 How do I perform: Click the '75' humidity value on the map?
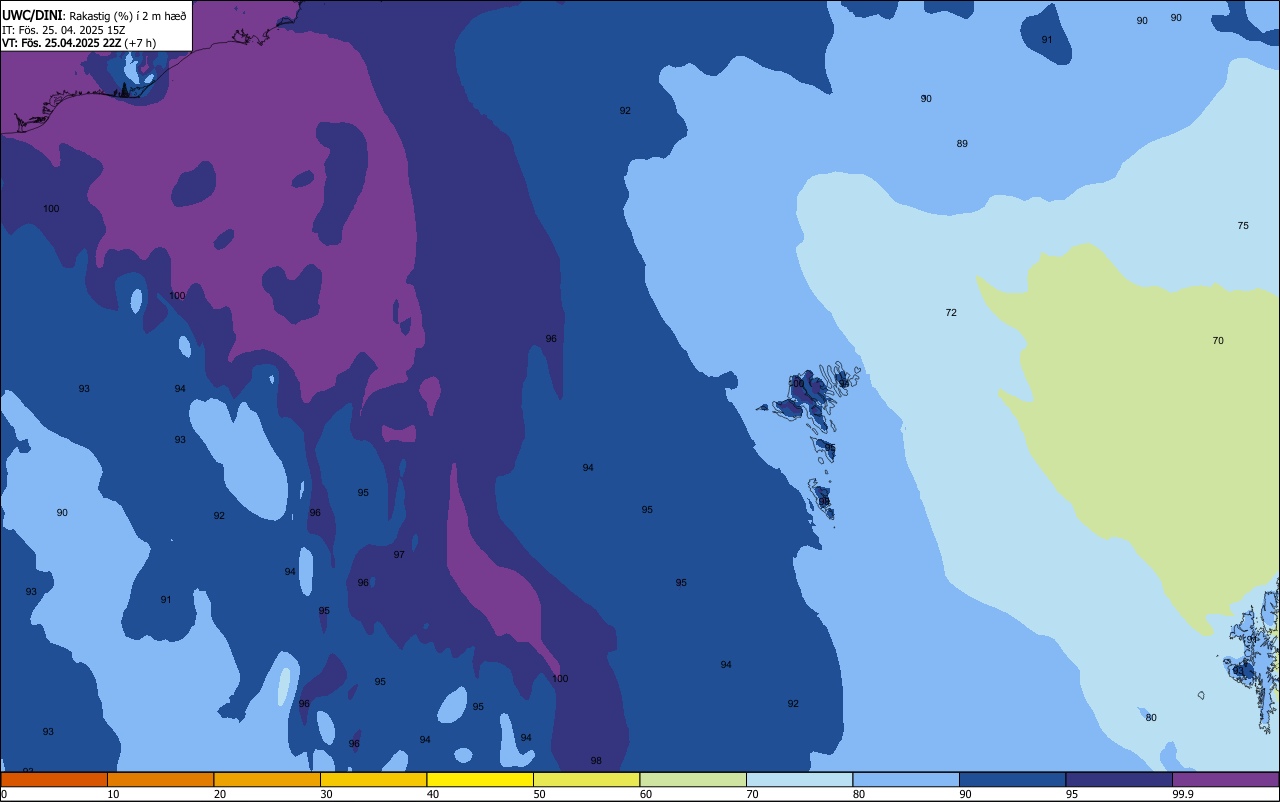tap(1243, 226)
